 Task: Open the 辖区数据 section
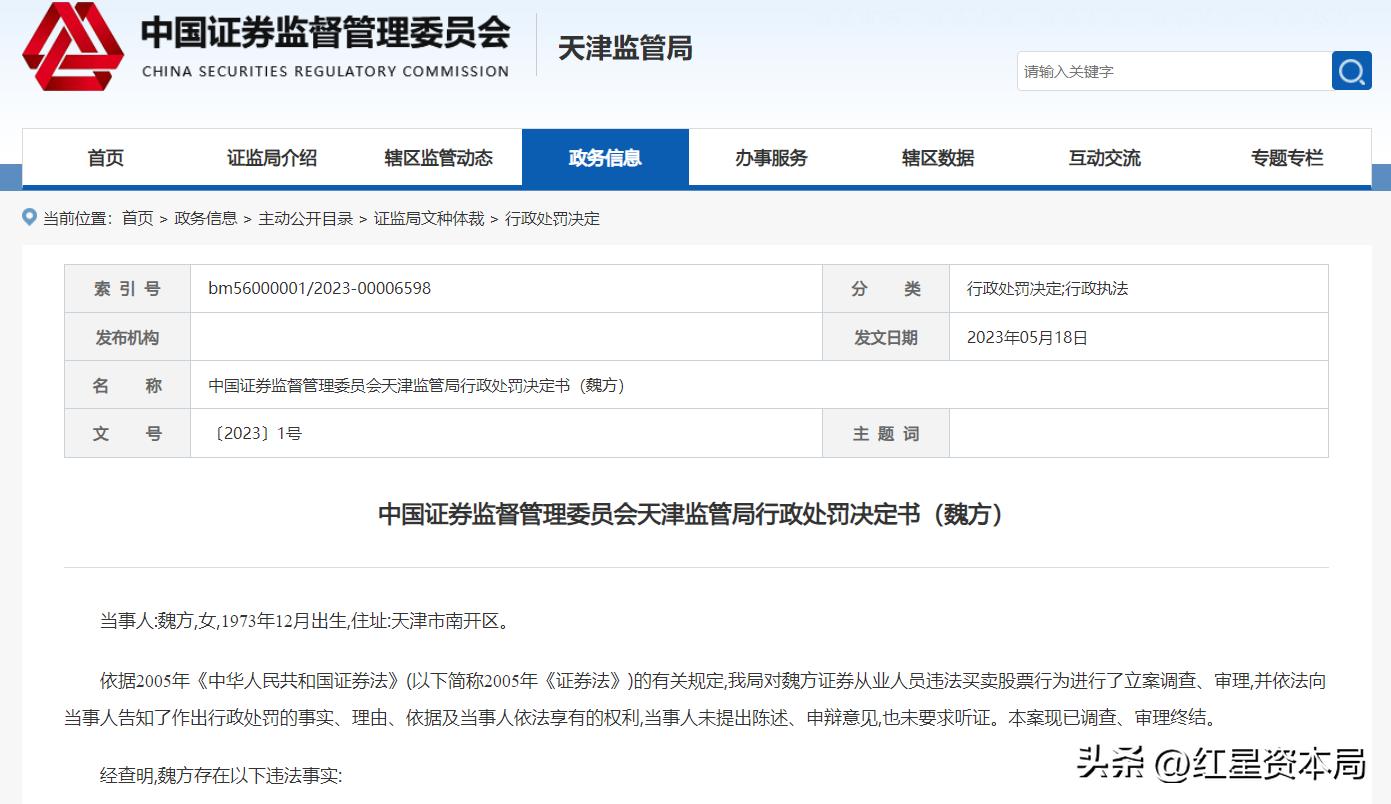(x=938, y=157)
